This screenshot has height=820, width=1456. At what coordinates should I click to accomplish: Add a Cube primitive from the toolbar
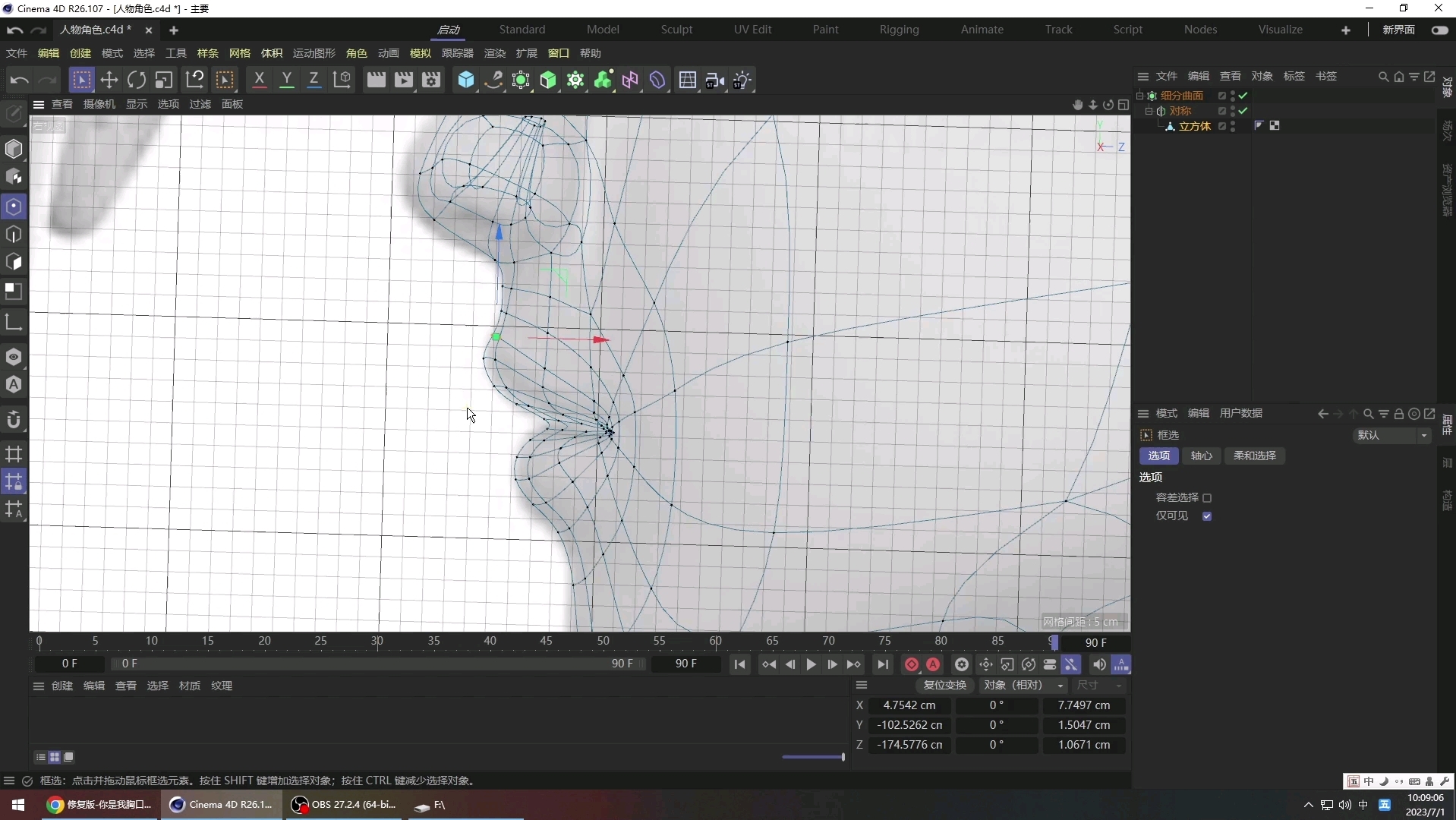466,80
